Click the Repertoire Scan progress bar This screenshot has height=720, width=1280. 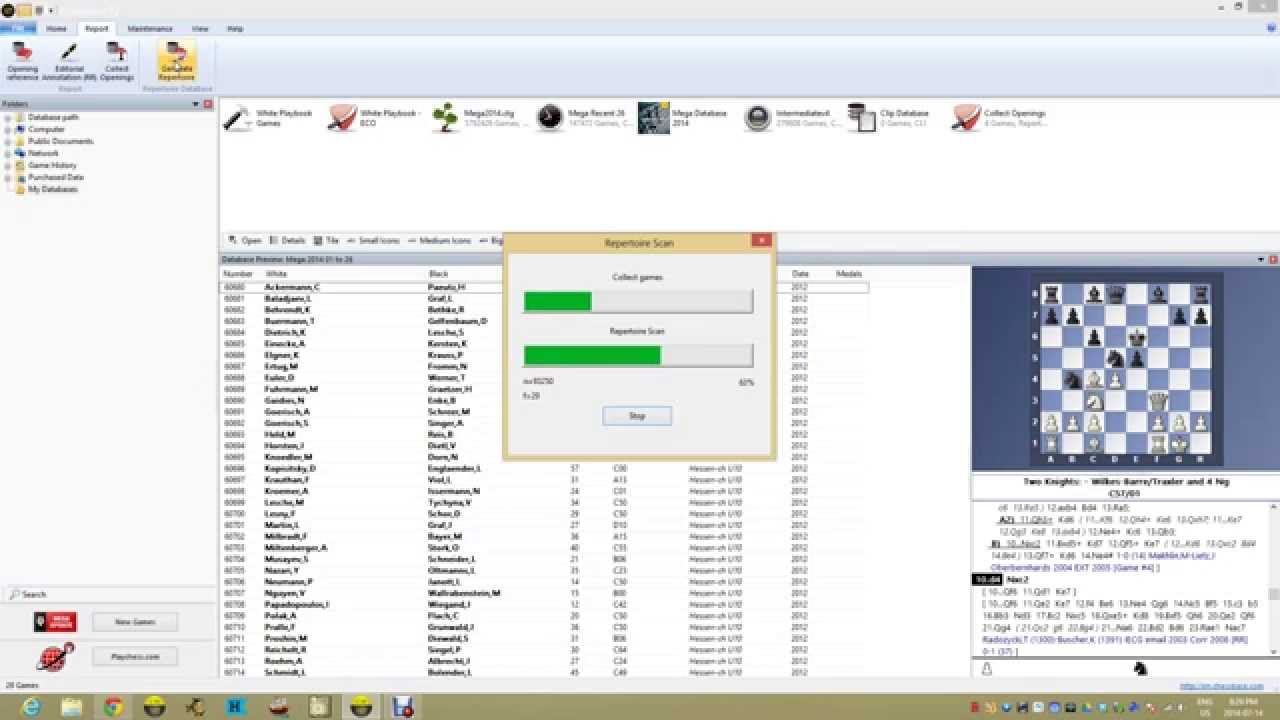tap(638, 355)
